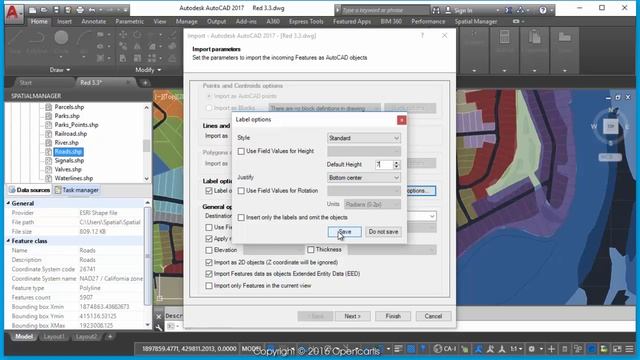Viewport: 640px width, 360px height.
Task: Click the search keyword or phrase field
Action: tap(384, 10)
